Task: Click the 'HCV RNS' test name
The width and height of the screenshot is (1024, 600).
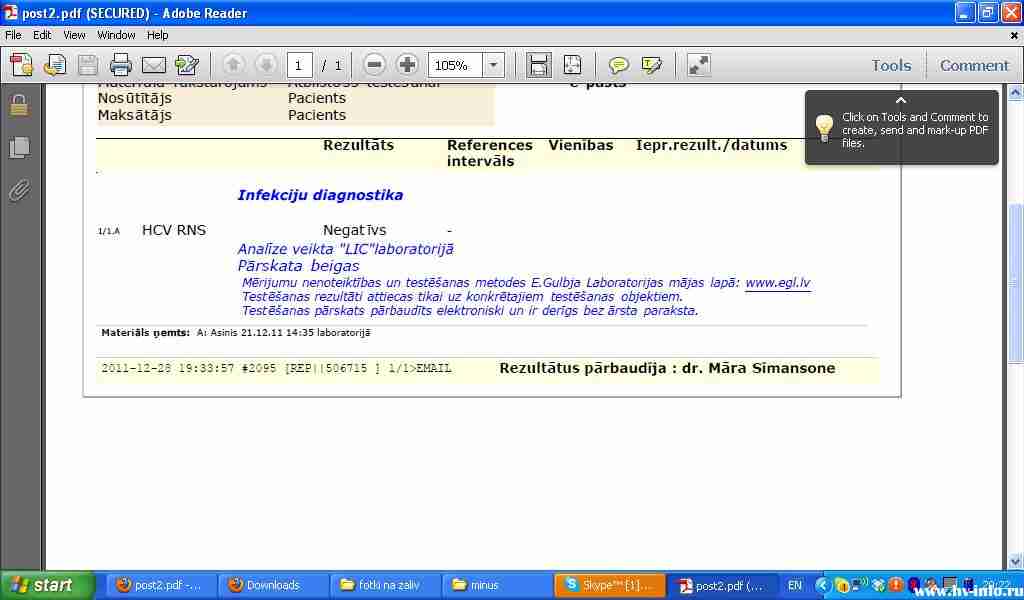Action: click(174, 230)
